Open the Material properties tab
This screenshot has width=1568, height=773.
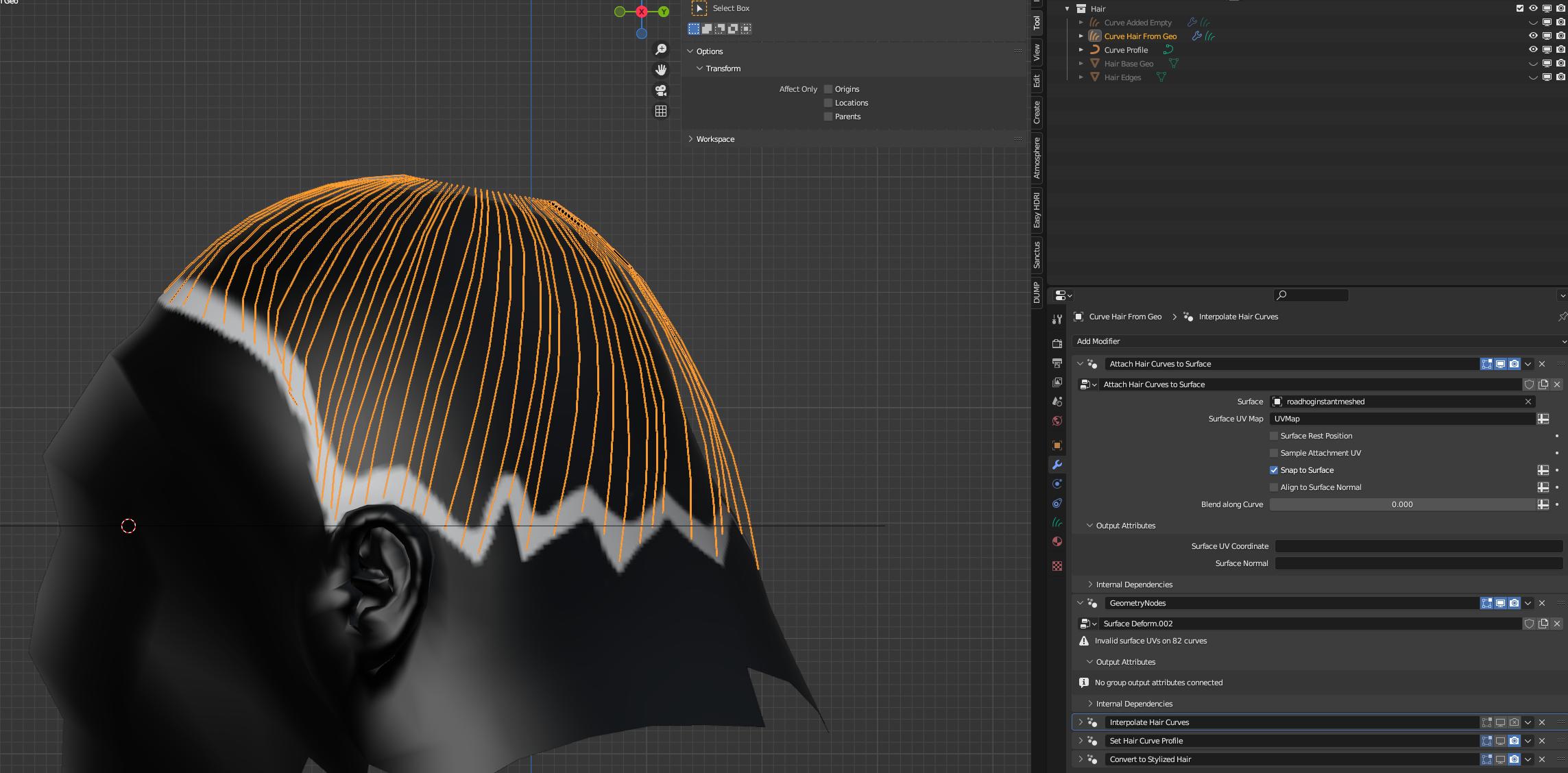tap(1058, 541)
